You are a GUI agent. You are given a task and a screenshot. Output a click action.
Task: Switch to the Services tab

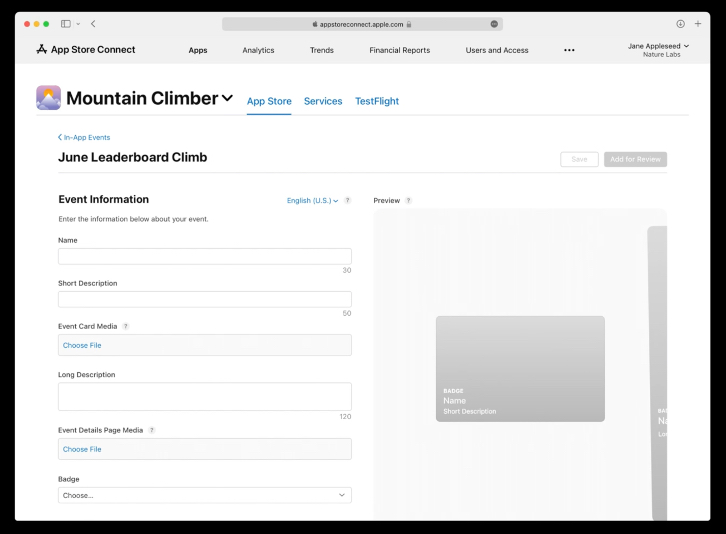(x=323, y=101)
